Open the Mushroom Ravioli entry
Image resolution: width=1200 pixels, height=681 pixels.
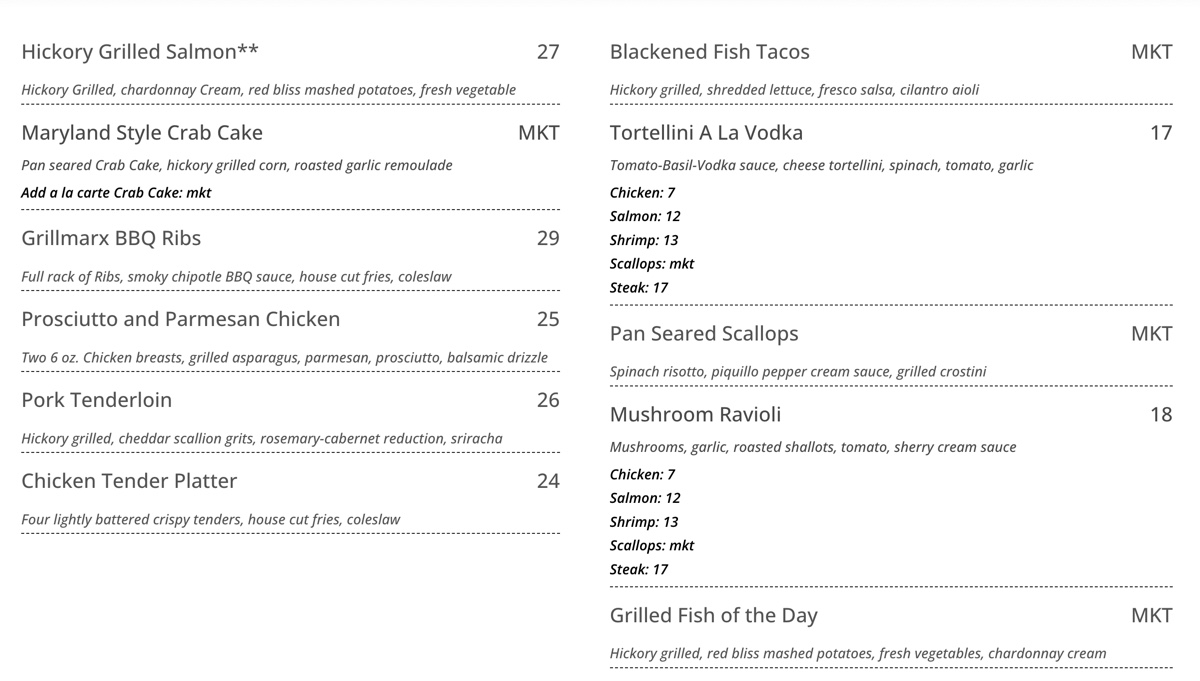click(695, 415)
